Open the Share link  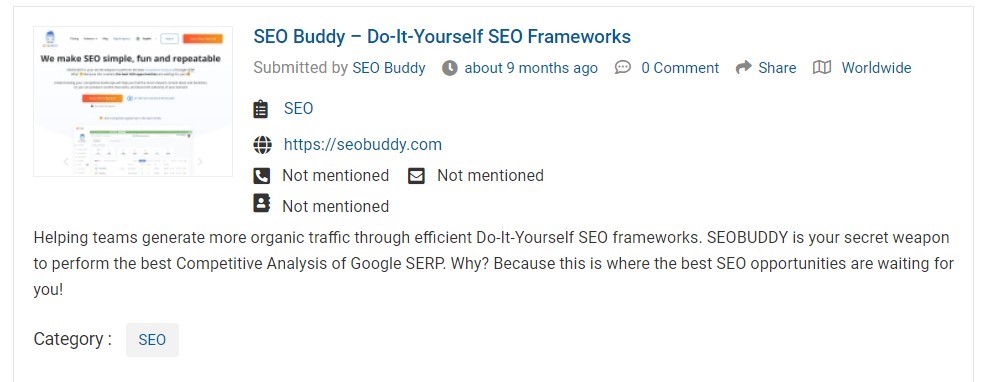tap(777, 68)
